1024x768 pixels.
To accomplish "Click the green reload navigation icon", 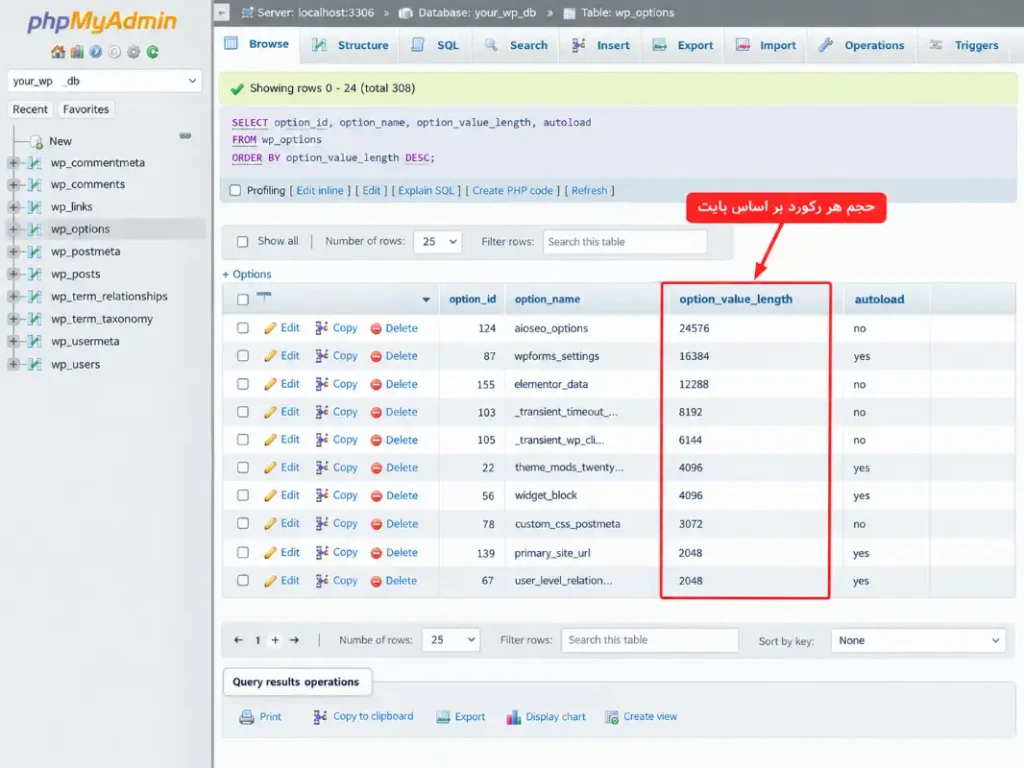I will pyautogui.click(x=153, y=52).
